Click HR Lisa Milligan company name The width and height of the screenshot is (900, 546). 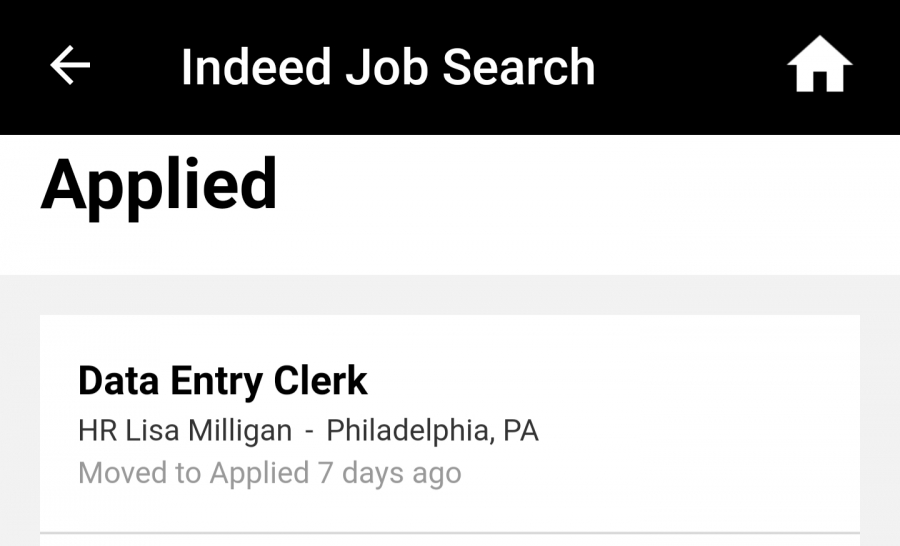pos(185,431)
